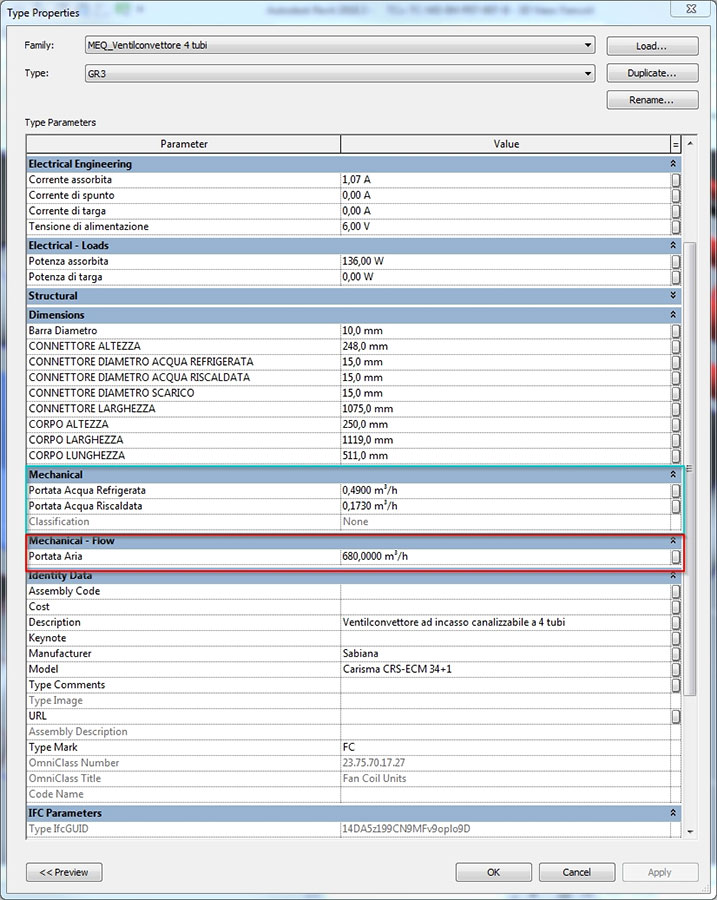Collapse the Identity Data group

point(674,576)
